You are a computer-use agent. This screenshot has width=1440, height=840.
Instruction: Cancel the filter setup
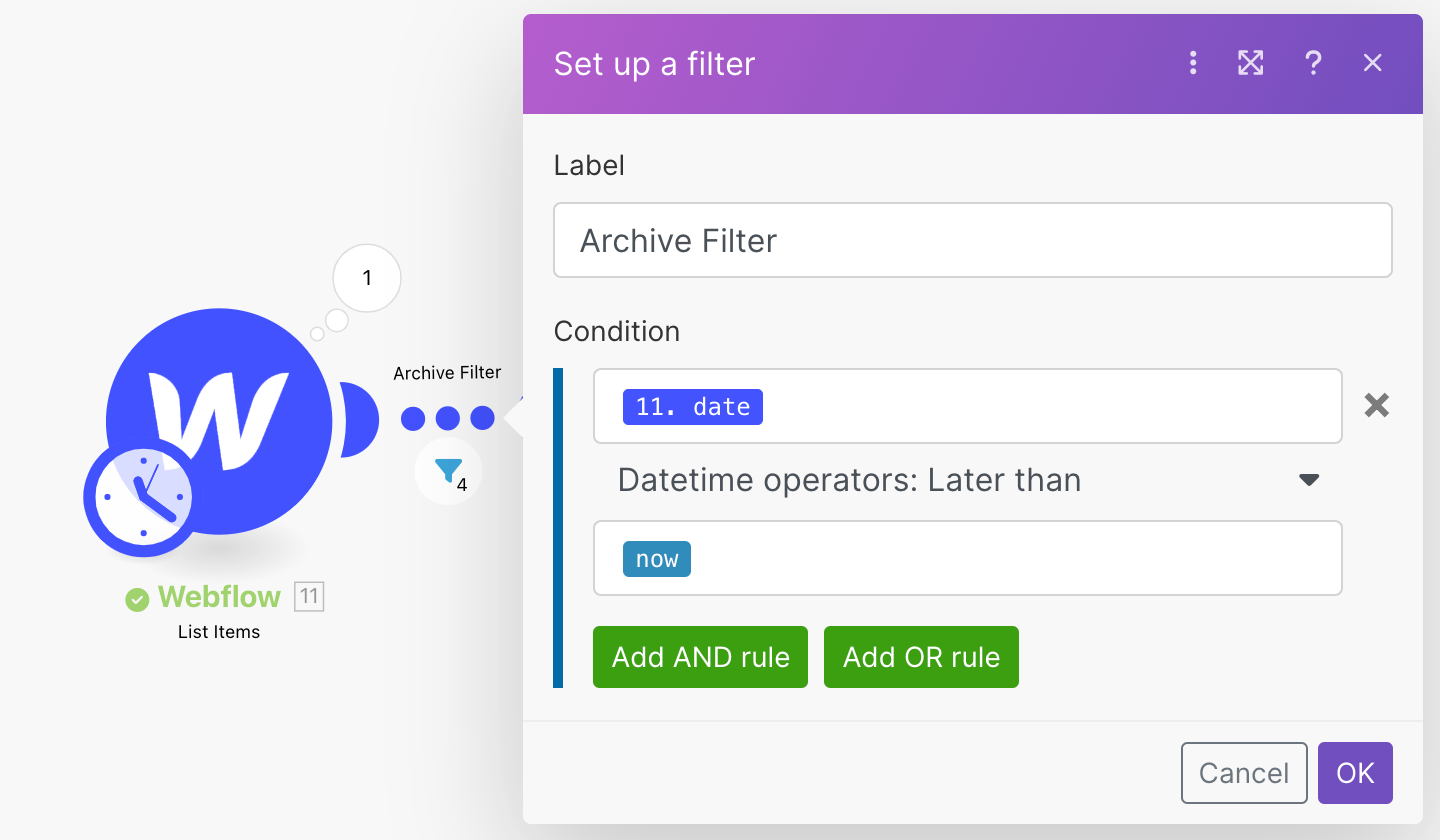pyautogui.click(x=1244, y=773)
